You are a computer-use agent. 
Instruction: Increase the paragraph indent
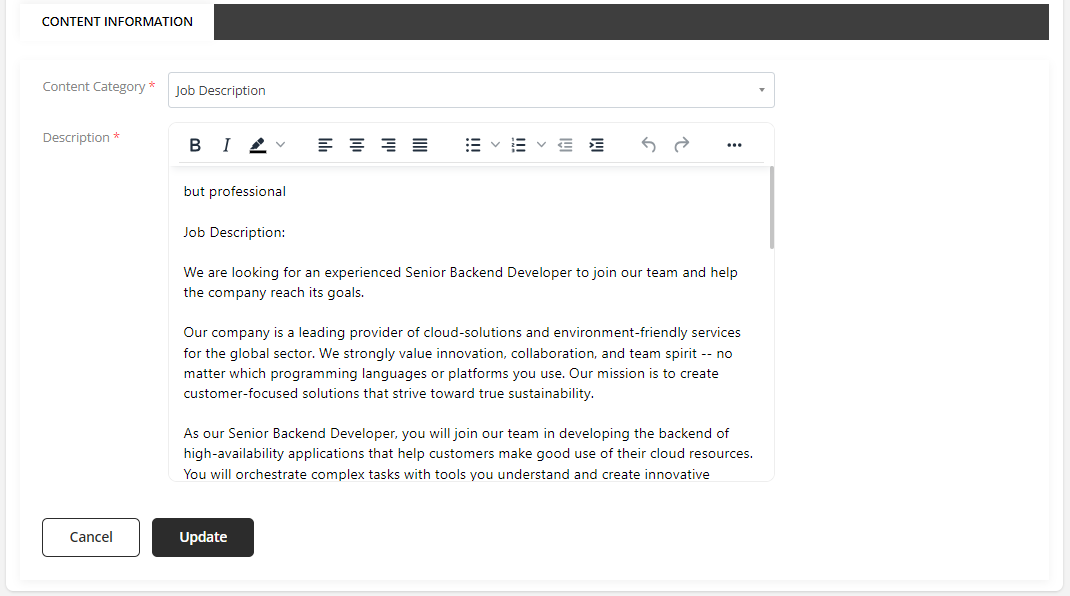(597, 145)
